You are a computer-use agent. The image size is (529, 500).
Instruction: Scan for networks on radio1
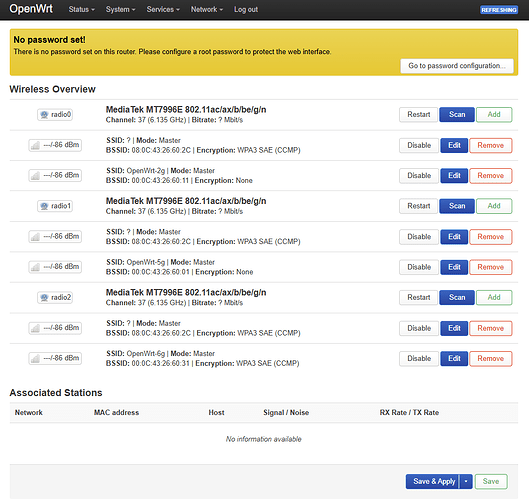tap(457, 206)
